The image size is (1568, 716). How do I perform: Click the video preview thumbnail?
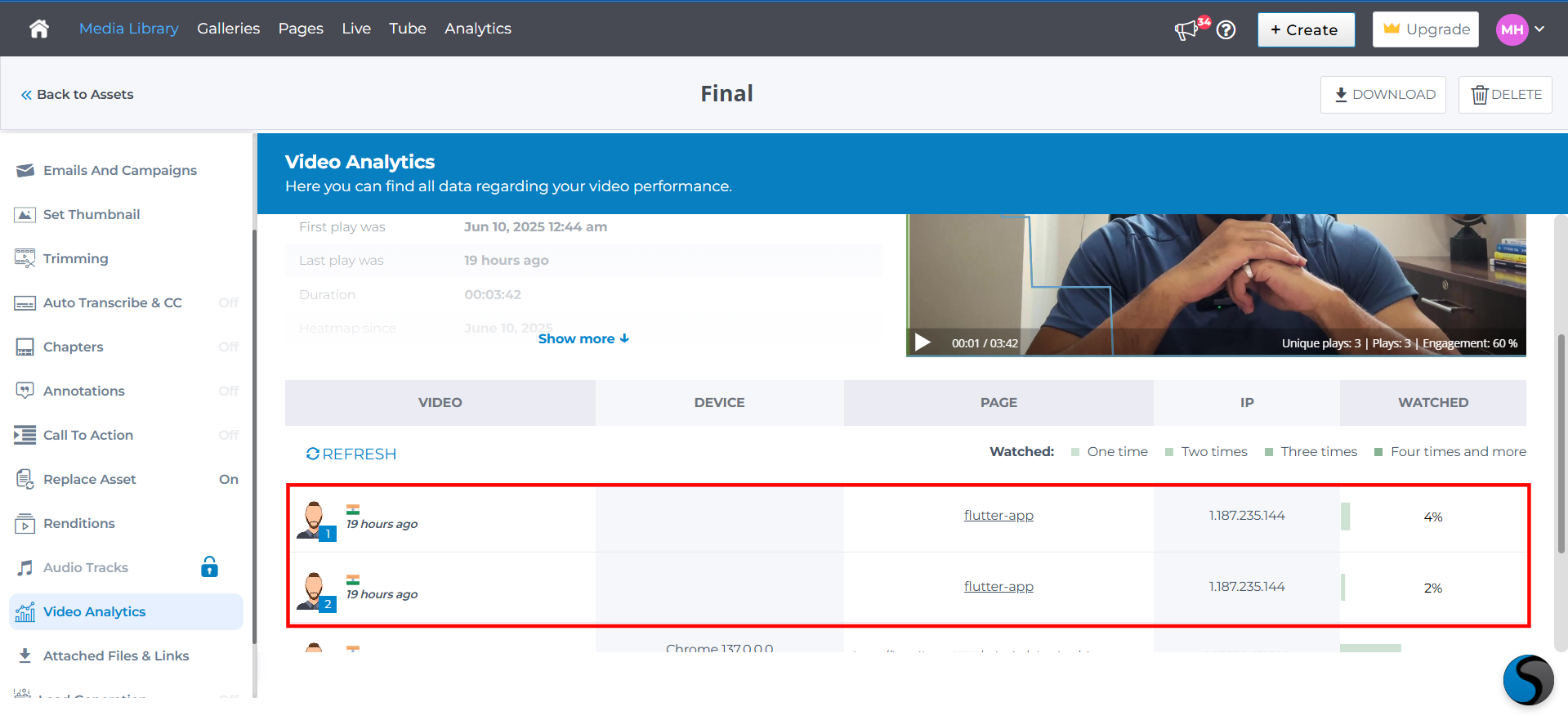pyautogui.click(x=1216, y=284)
